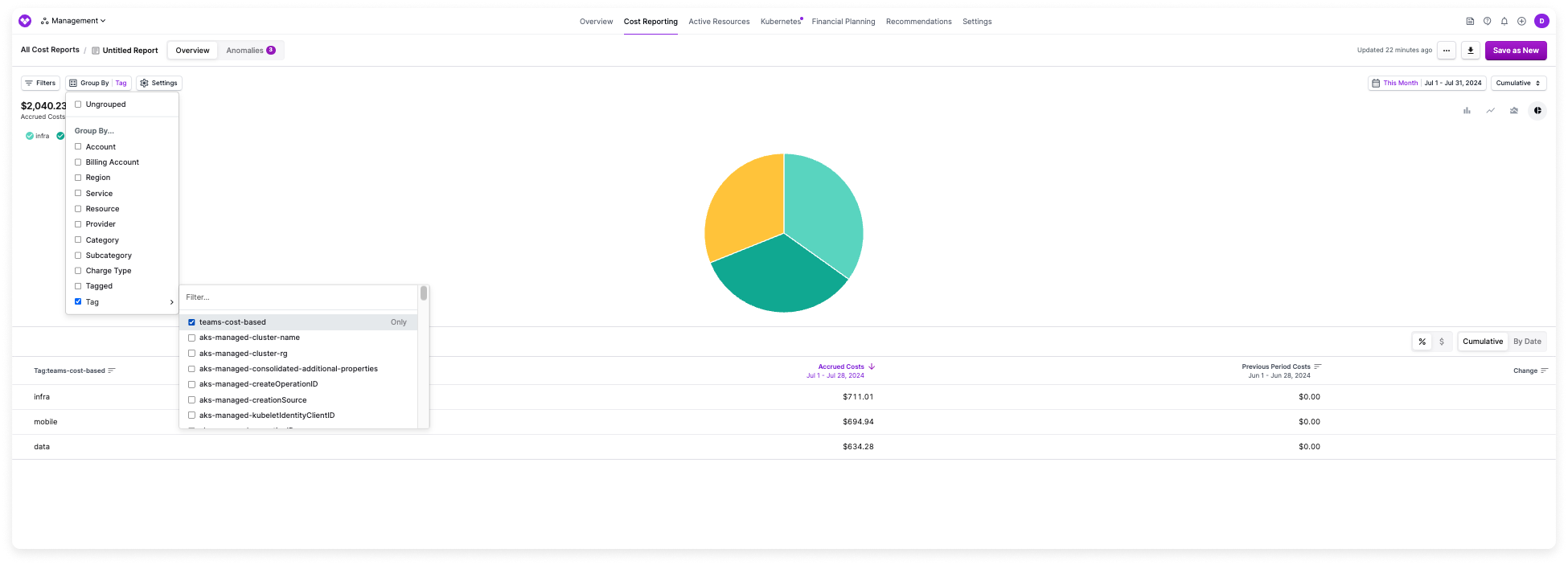Click the tag Filter input field
The width and height of the screenshot is (1568, 565).
point(299,297)
